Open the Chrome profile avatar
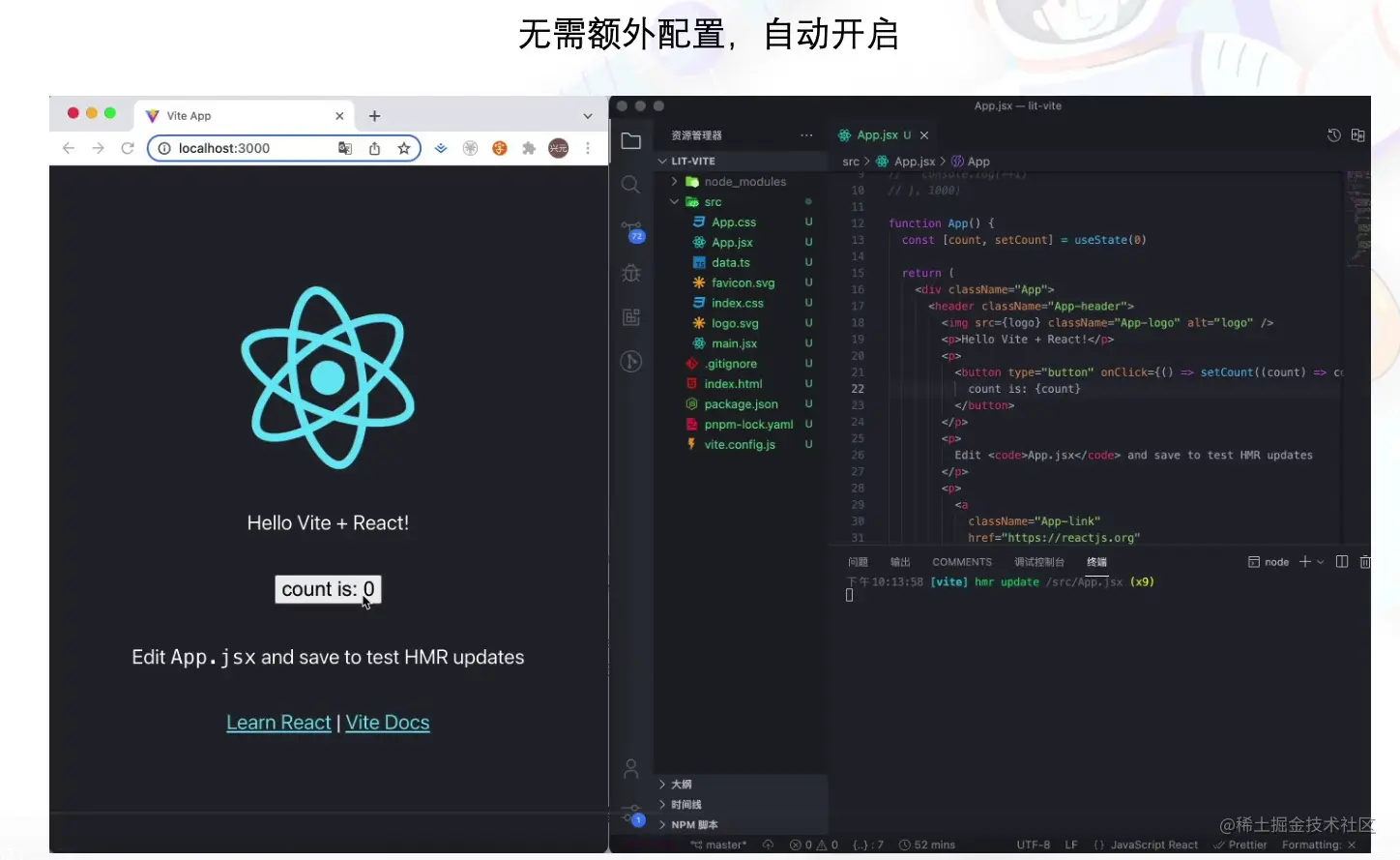Viewport: 1400px width, 860px height. [x=559, y=148]
